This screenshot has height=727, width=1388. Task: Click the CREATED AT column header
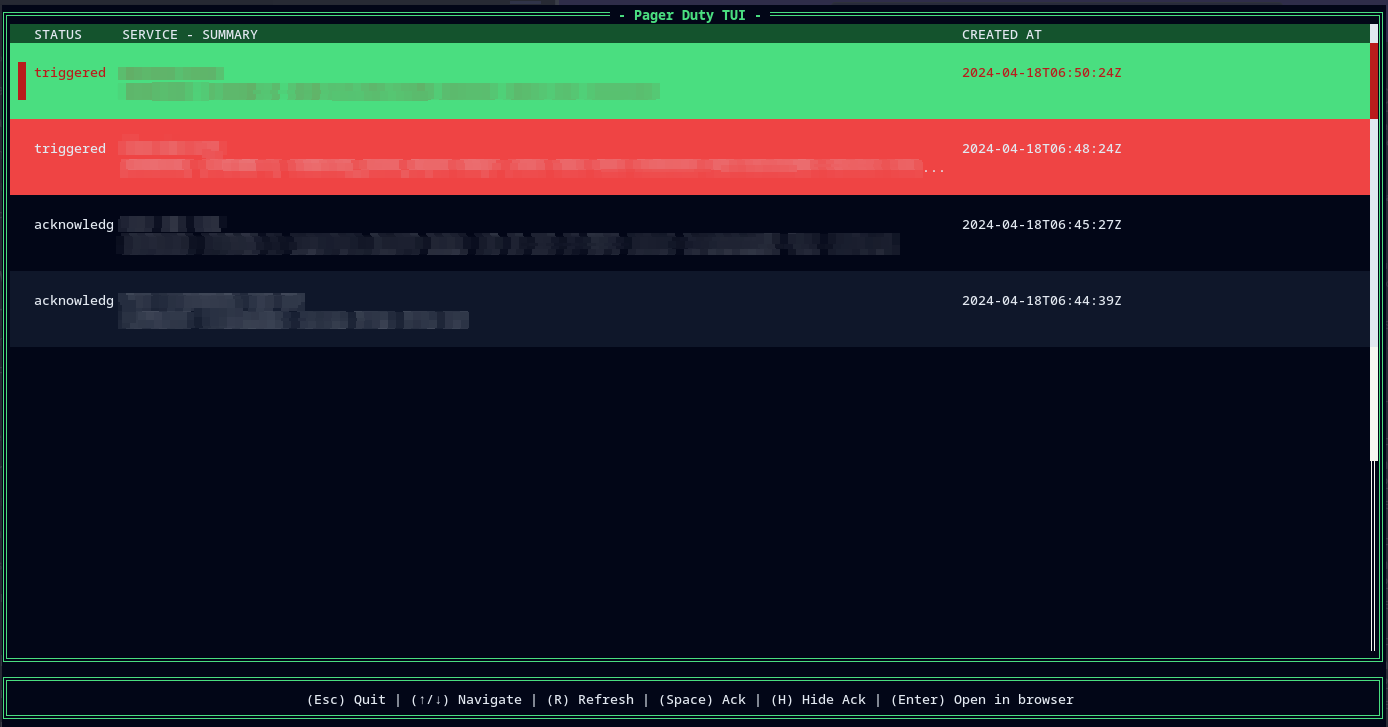coord(1002,35)
